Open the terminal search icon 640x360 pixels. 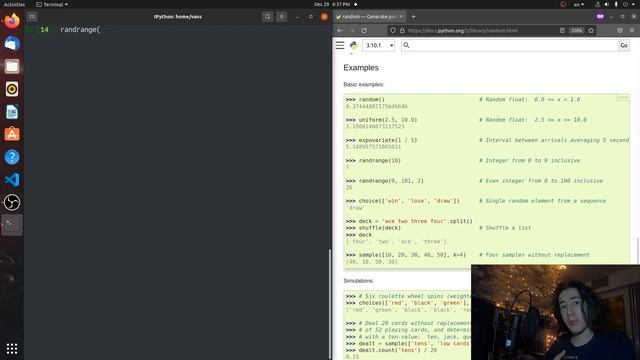click(267, 17)
